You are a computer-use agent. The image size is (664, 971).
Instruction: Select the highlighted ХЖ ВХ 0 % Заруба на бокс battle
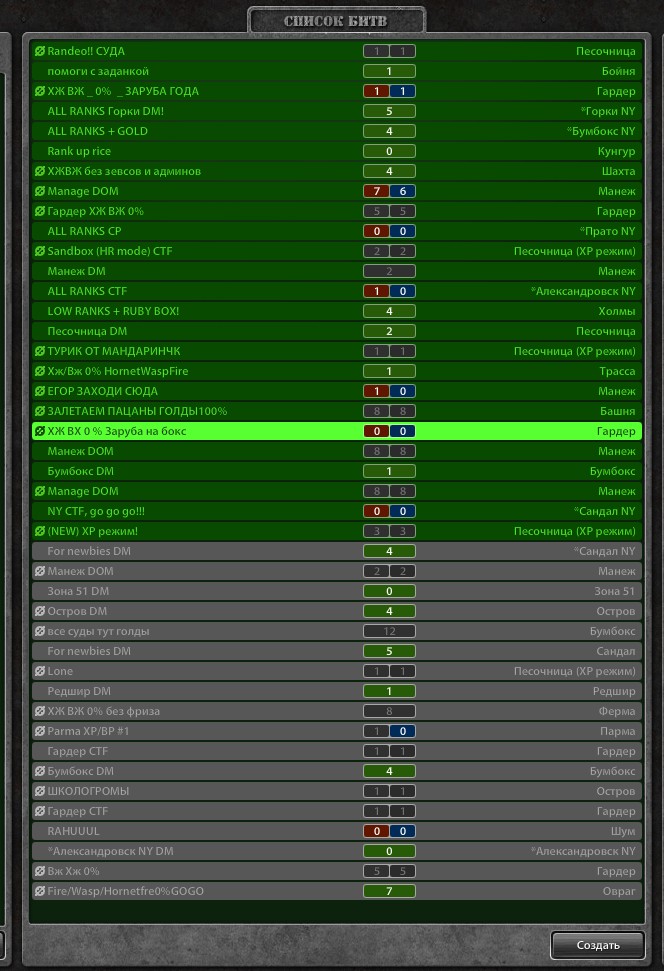(x=116, y=431)
